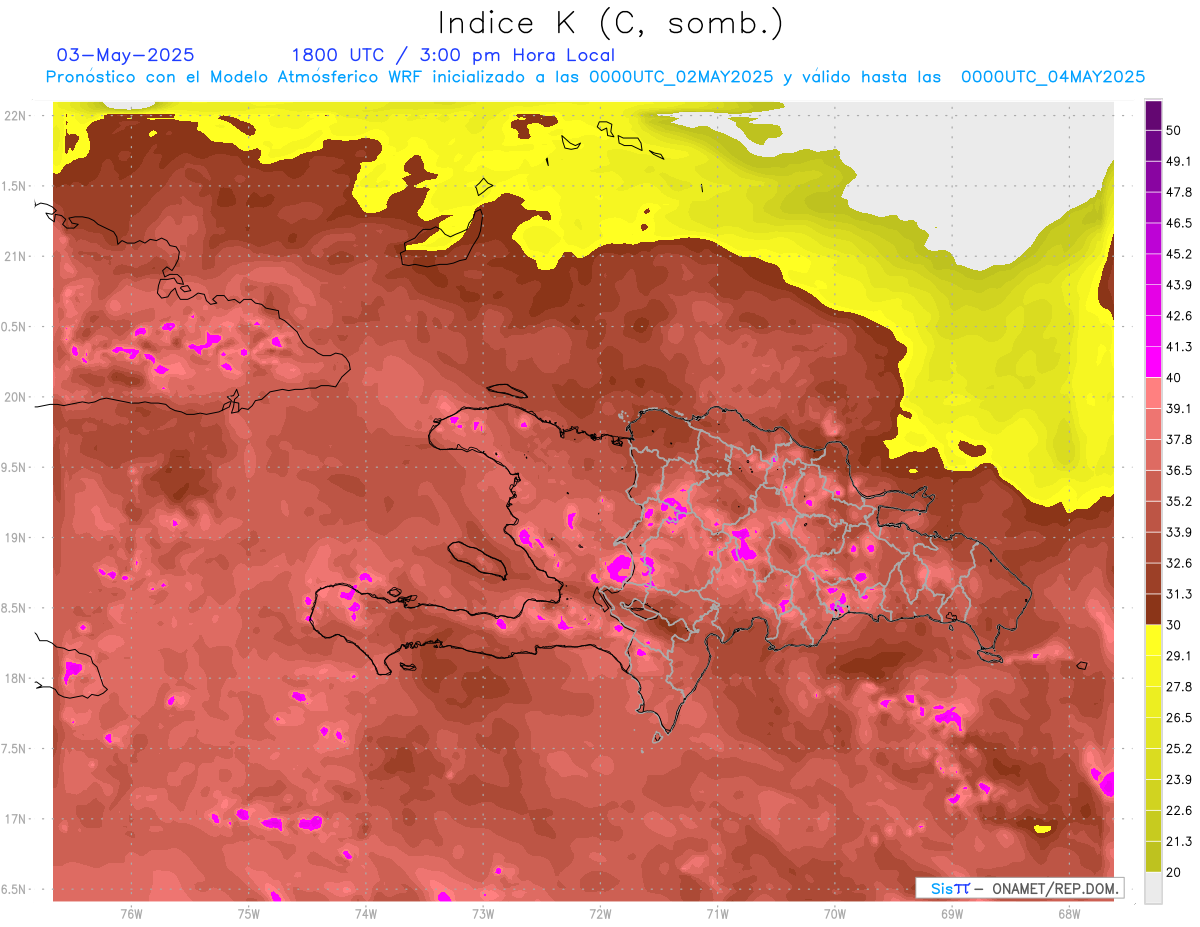
Task: Pick the dark purple swatch beside 50
Action: [1153, 116]
